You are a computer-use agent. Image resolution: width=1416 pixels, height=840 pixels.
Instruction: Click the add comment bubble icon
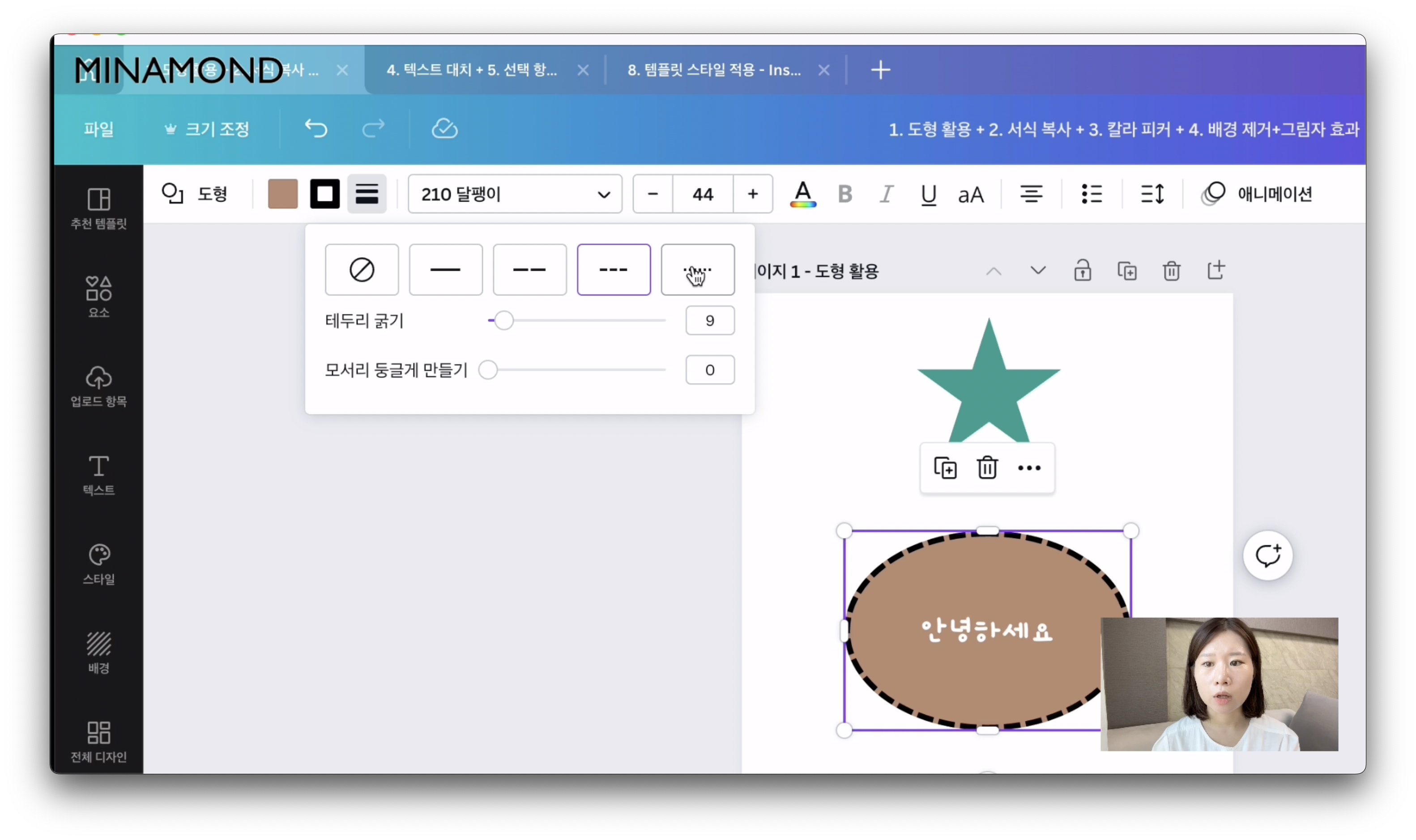[x=1268, y=556]
